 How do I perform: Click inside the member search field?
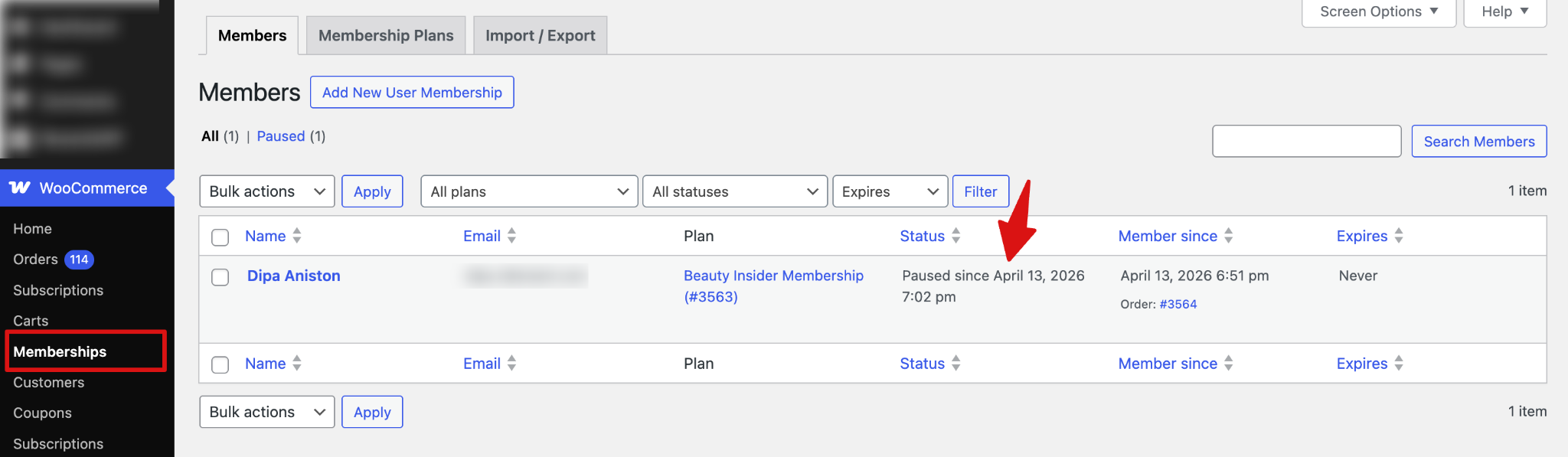(1305, 141)
